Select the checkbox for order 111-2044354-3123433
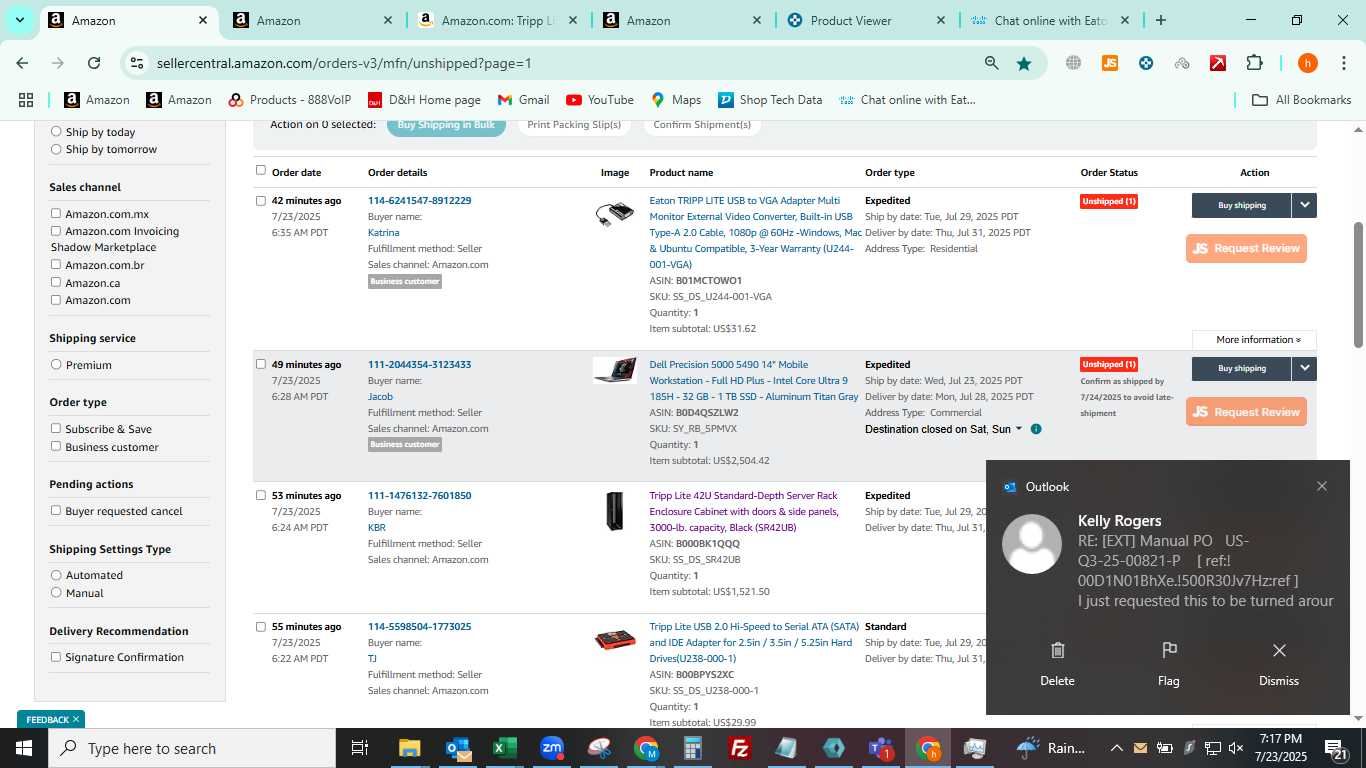 click(x=261, y=364)
